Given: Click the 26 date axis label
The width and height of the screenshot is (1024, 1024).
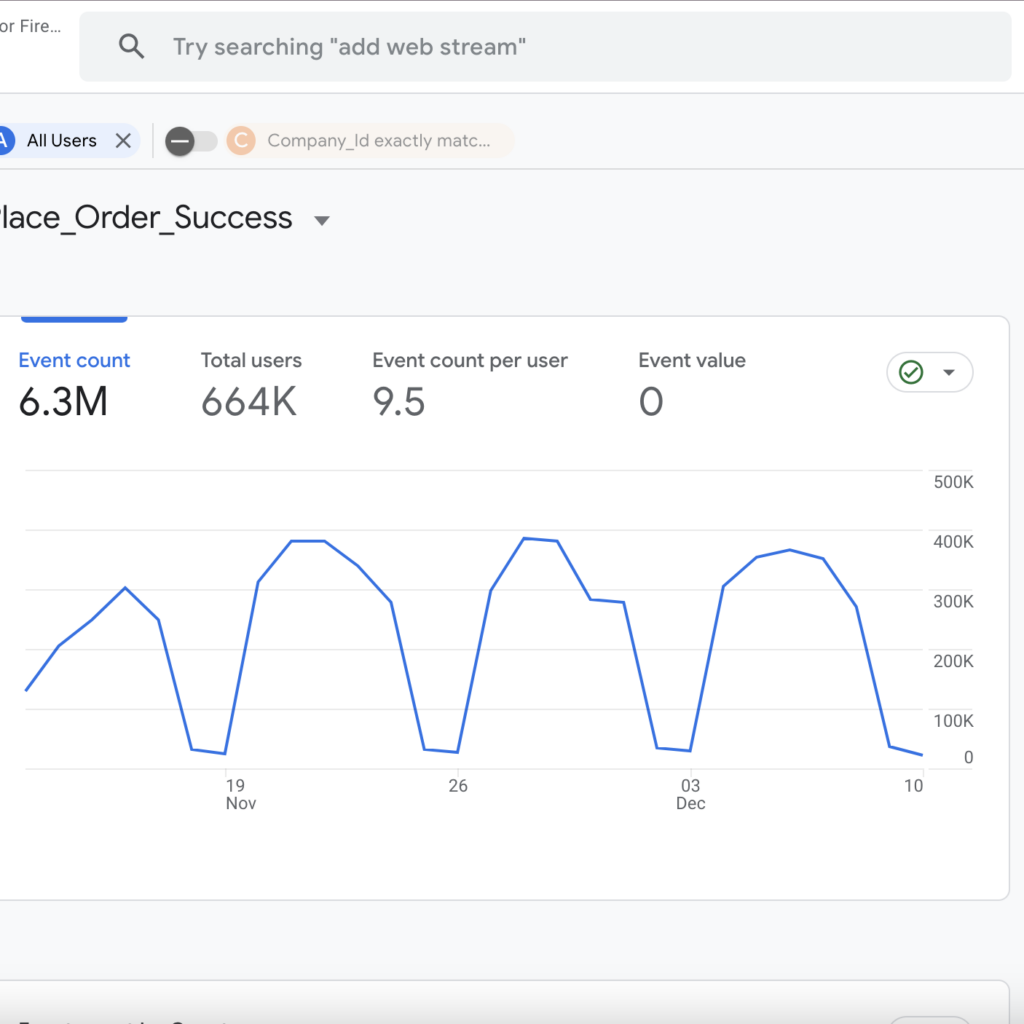Looking at the screenshot, I should pos(458,786).
